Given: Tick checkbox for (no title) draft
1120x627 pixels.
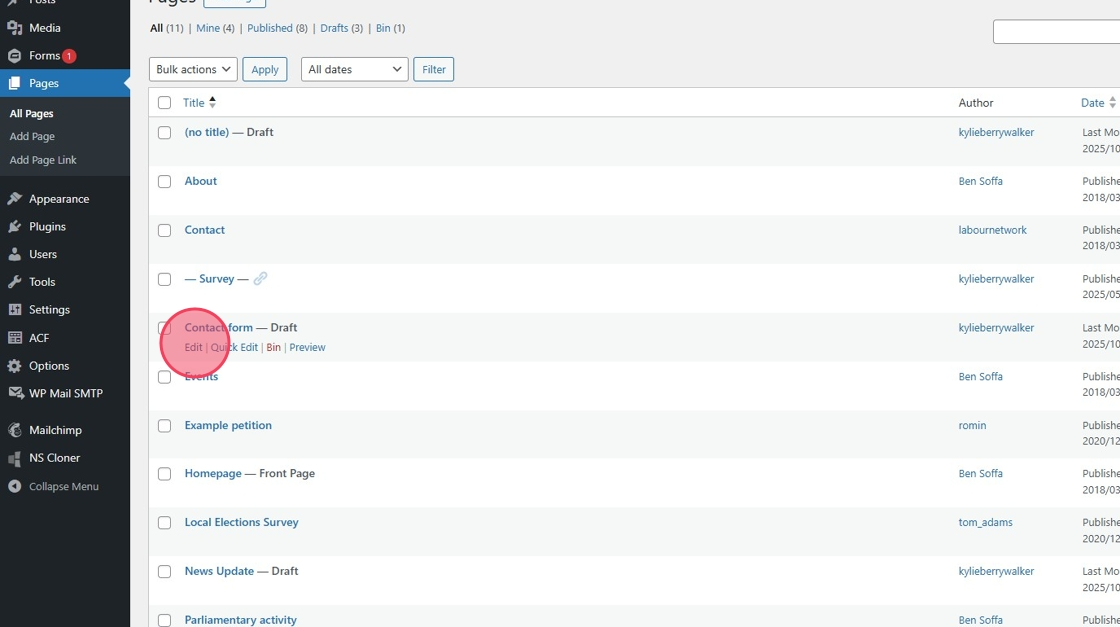Looking at the screenshot, I should click(164, 133).
